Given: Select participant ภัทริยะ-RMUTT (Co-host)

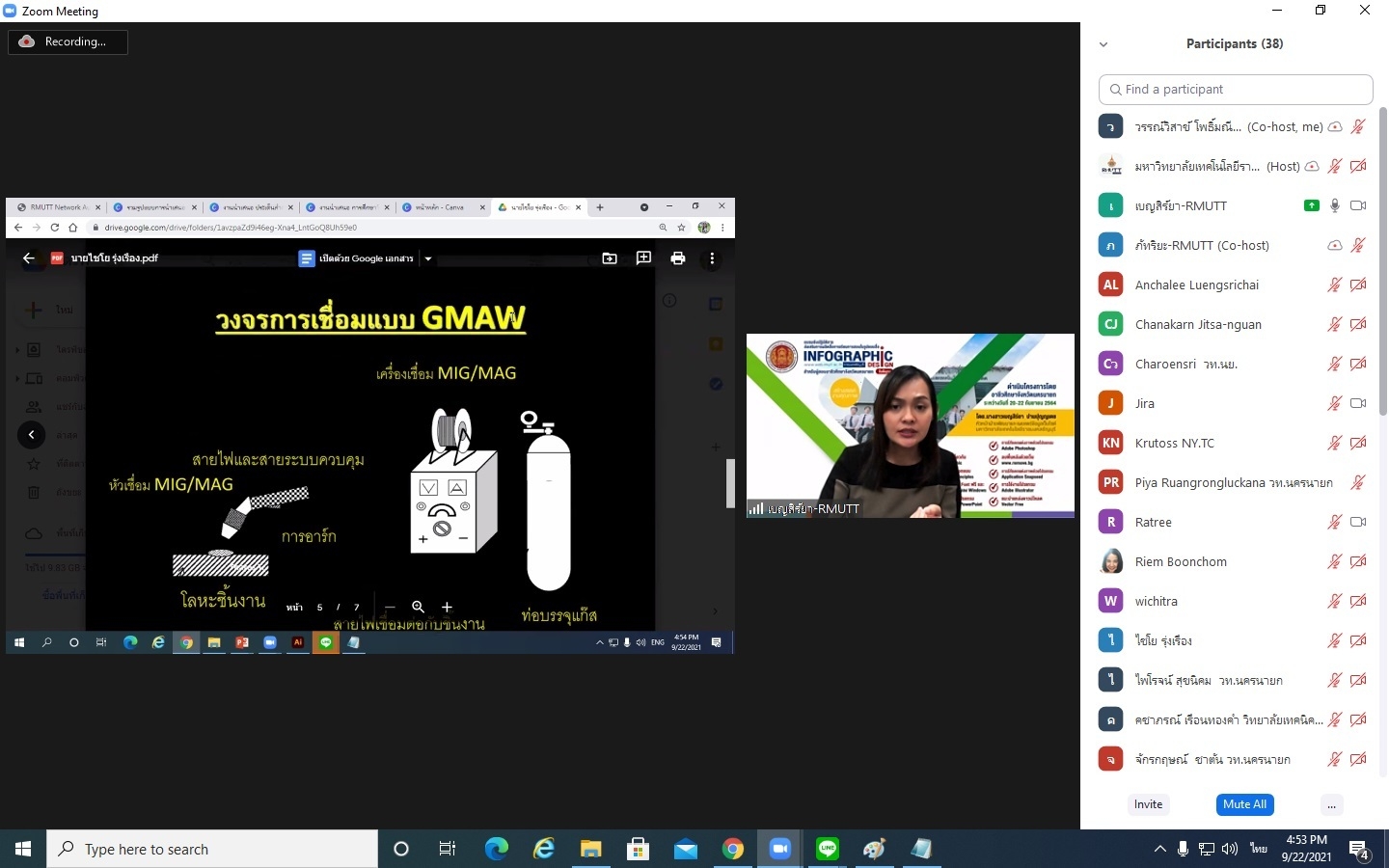Looking at the screenshot, I should (1202, 245).
